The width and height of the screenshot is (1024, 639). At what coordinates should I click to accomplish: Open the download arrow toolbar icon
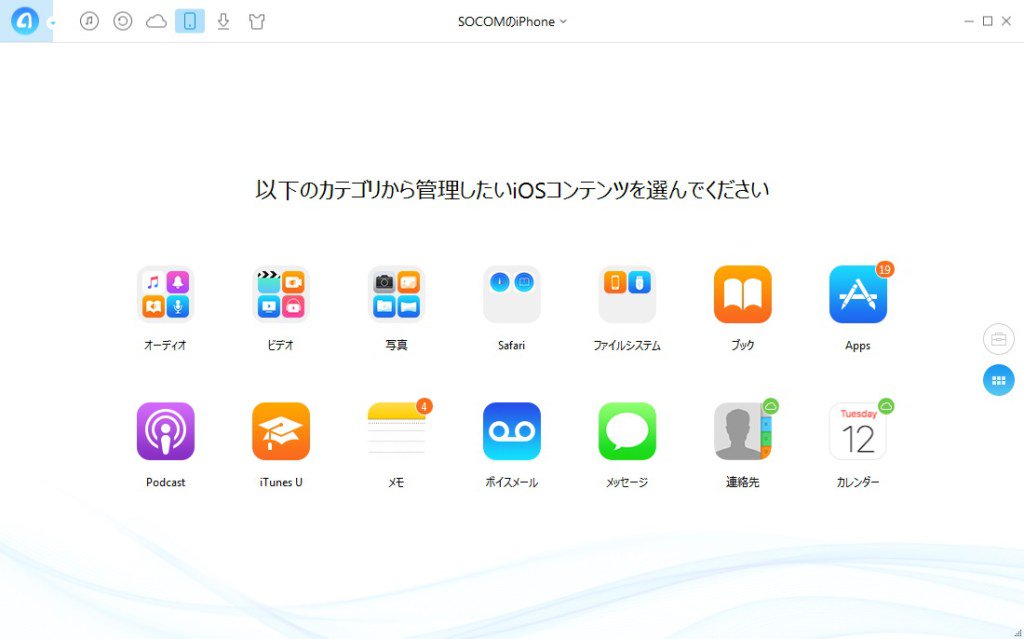[x=223, y=22]
